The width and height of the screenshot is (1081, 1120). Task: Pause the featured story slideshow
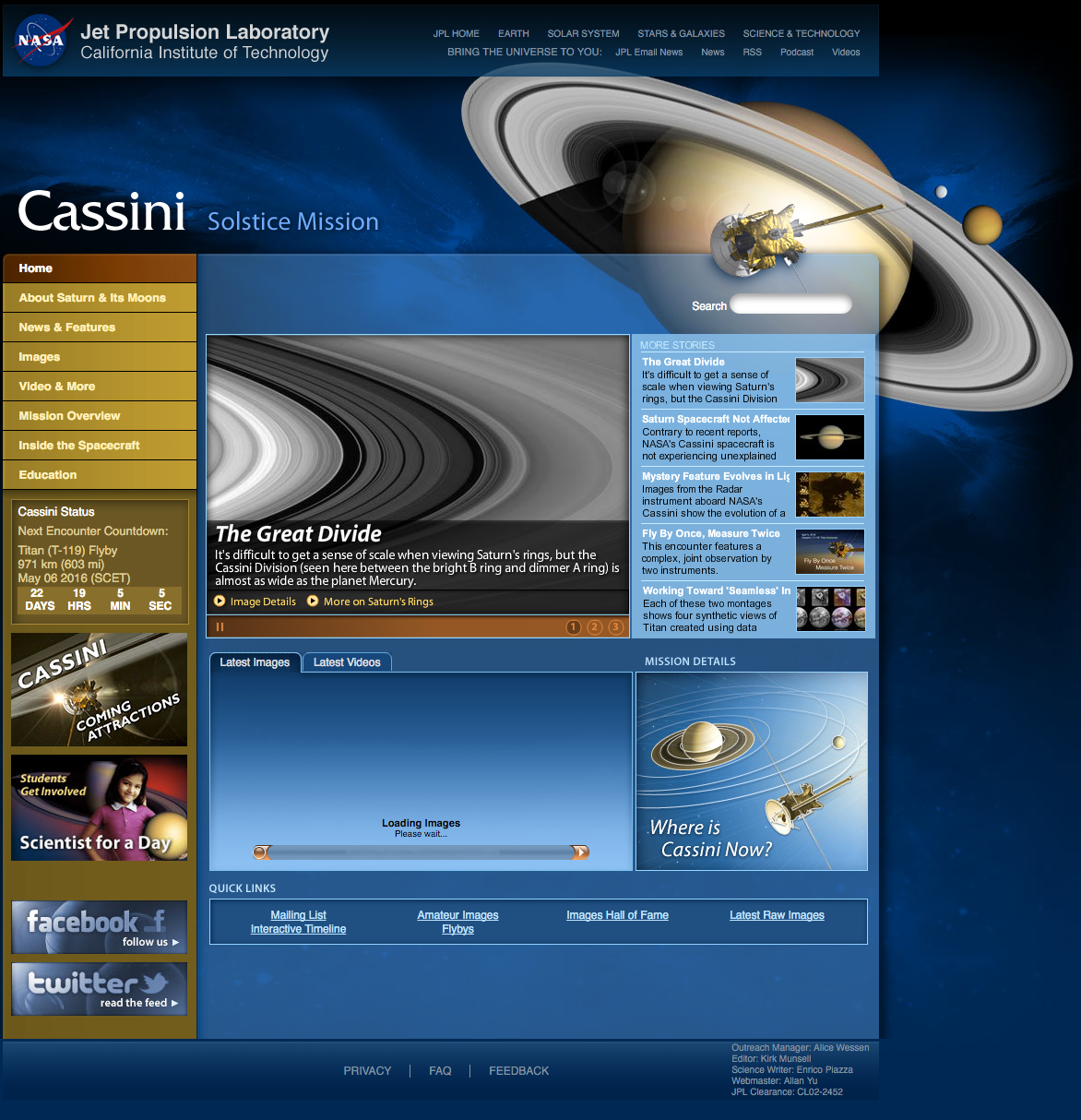click(x=220, y=627)
